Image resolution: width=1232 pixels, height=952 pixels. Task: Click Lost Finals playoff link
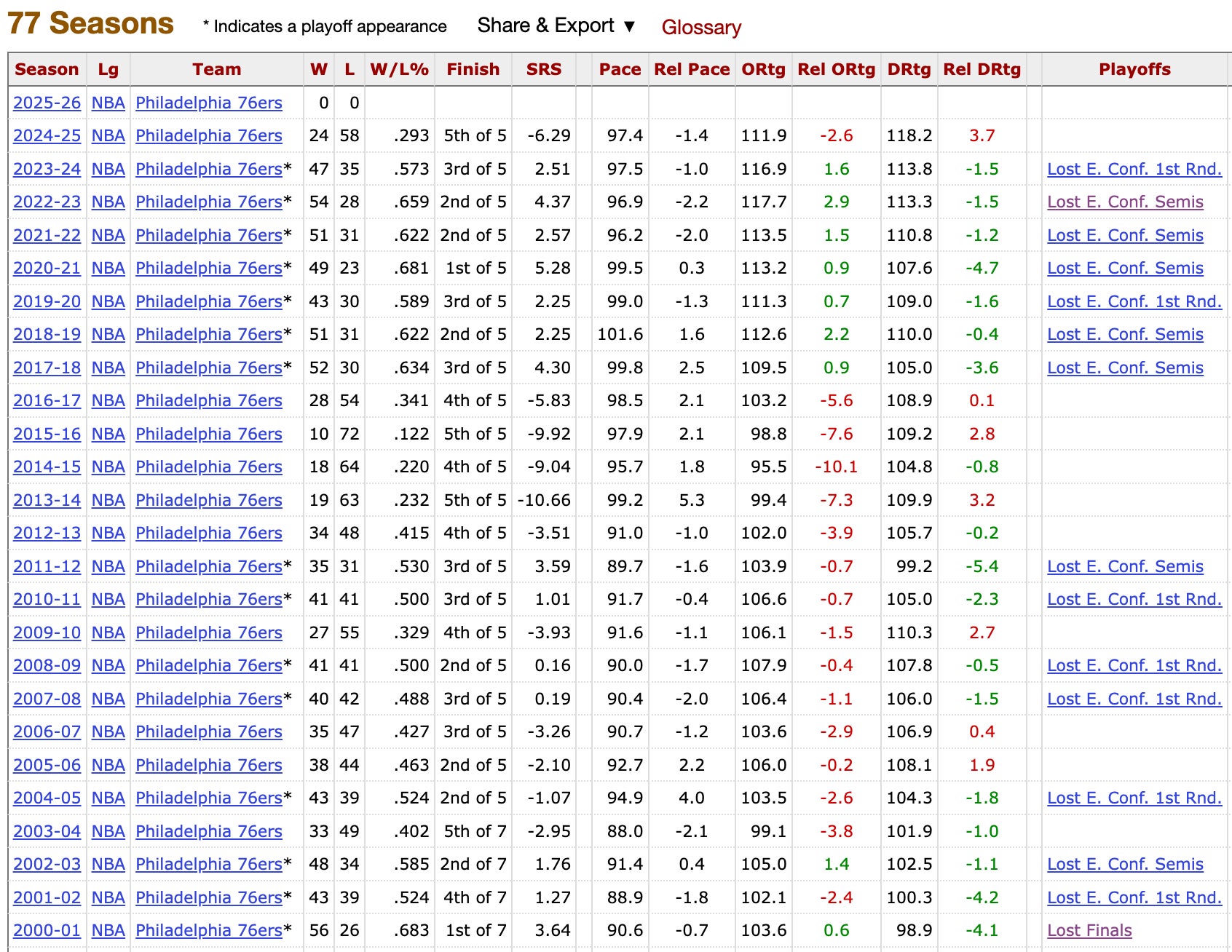(x=1089, y=931)
